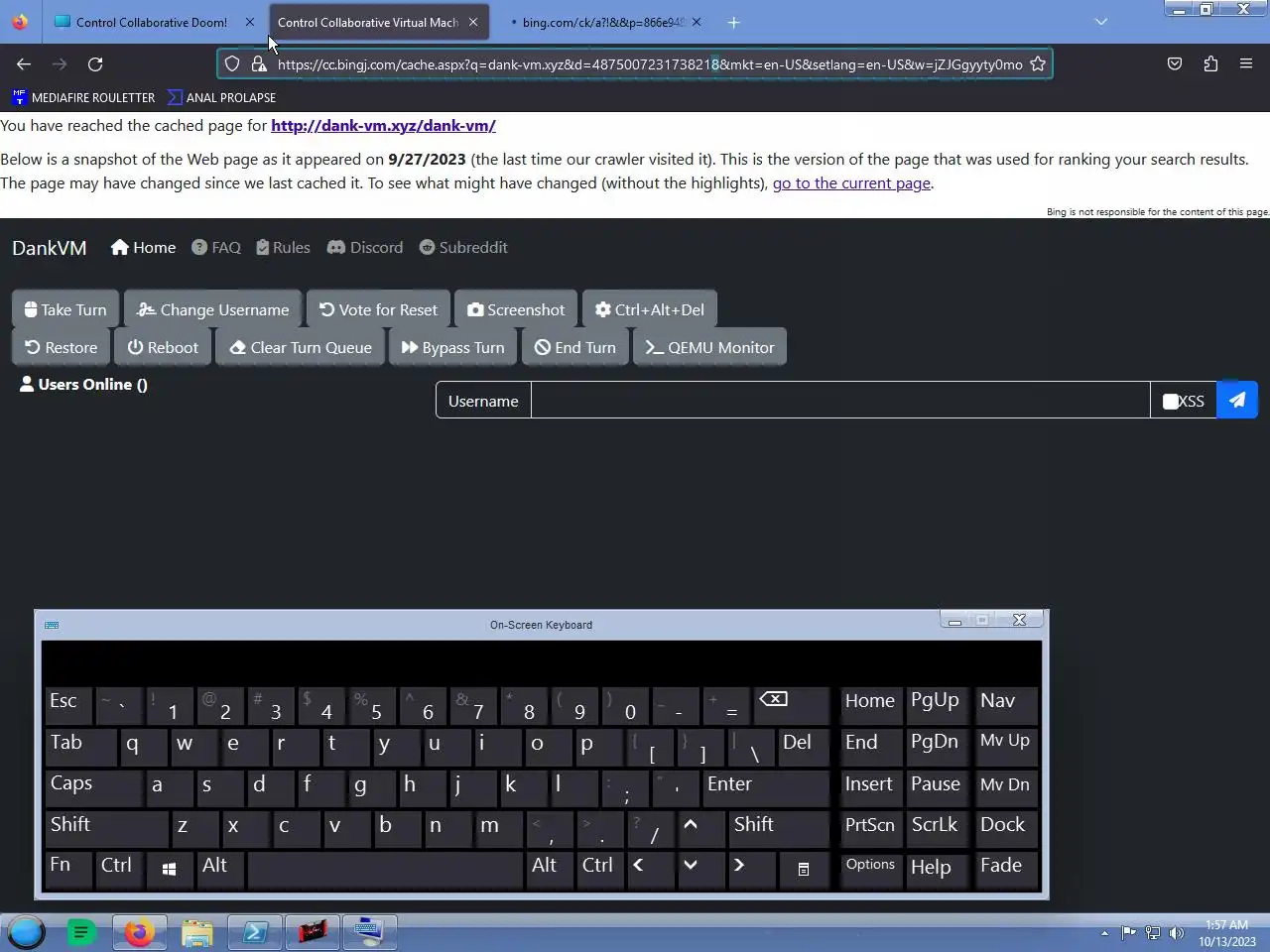The height and width of the screenshot is (952, 1270).
Task: Go to the Home nav item
Action: 144,247
